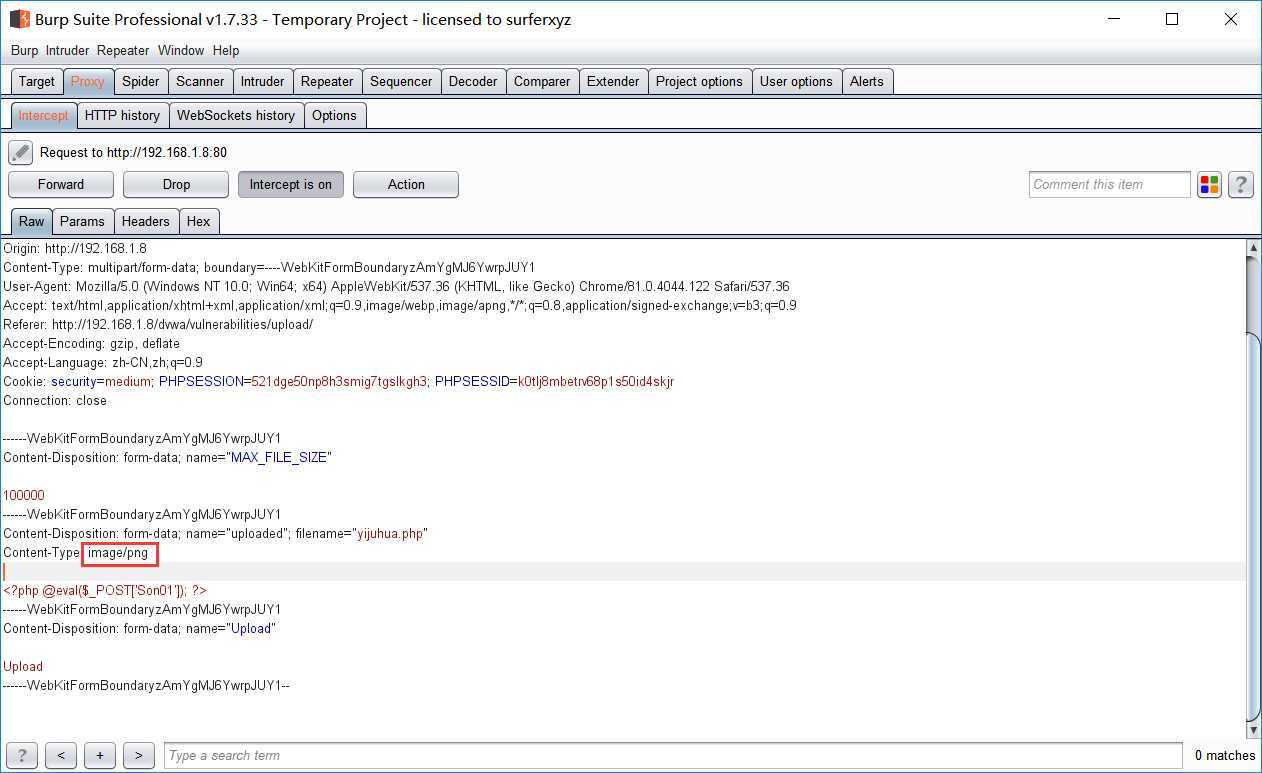Click the User-Agent header line
Viewport: 1262px width, 773px height.
(x=396, y=286)
